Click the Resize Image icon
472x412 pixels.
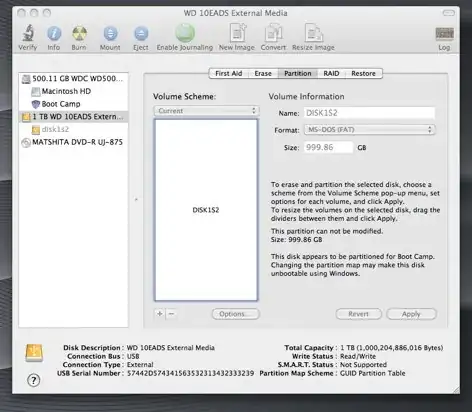pos(313,33)
